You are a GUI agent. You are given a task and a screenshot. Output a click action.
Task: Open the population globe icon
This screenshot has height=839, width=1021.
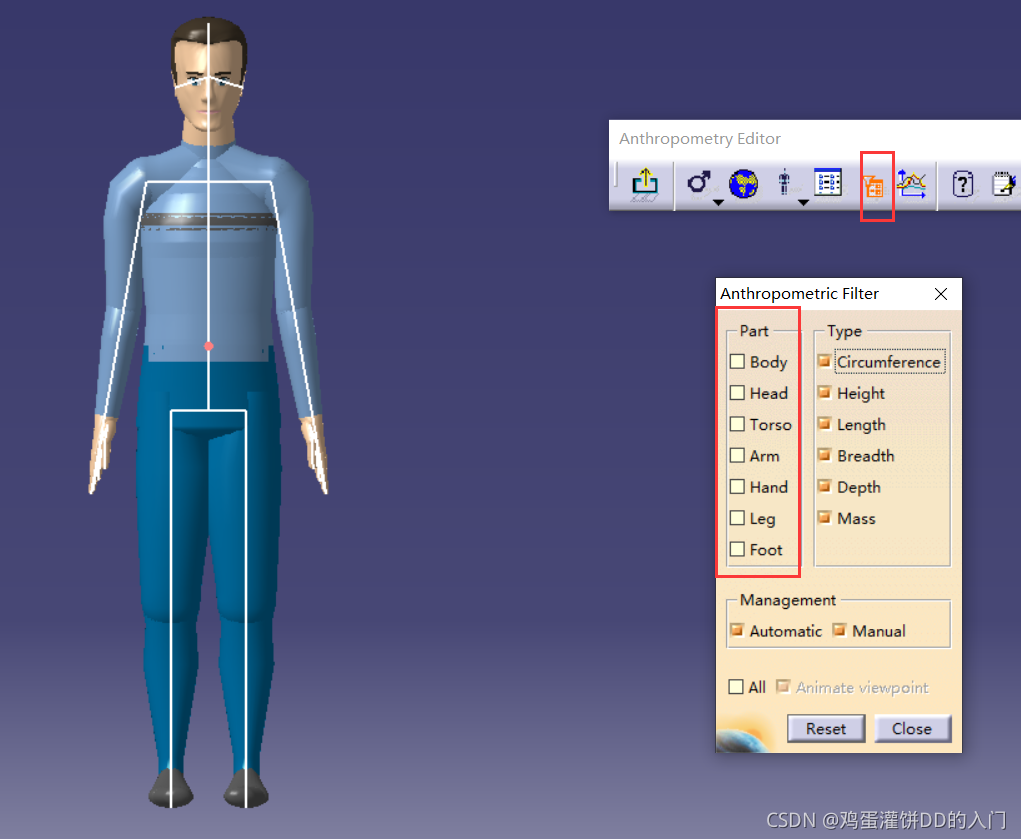(x=743, y=184)
